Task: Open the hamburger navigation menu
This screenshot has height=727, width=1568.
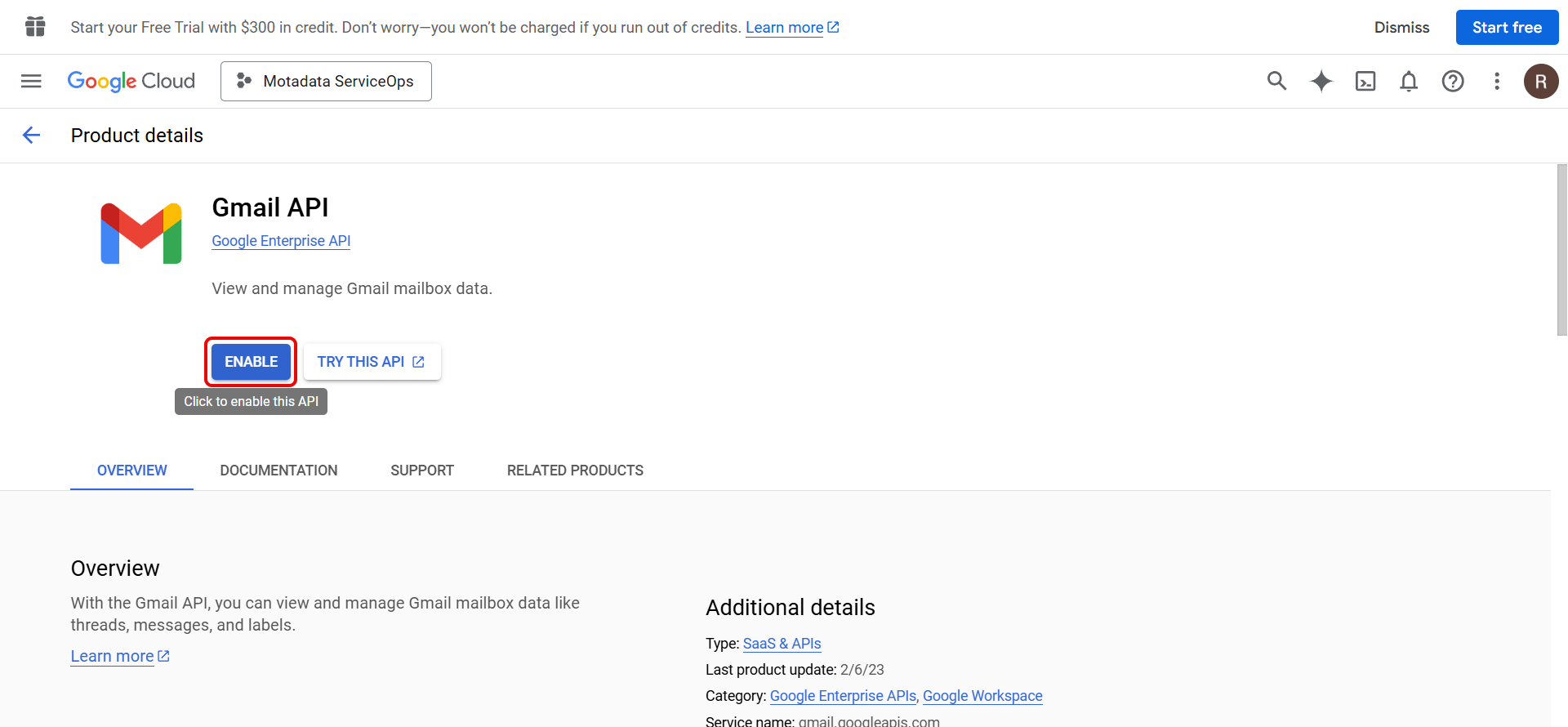Action: pos(31,81)
